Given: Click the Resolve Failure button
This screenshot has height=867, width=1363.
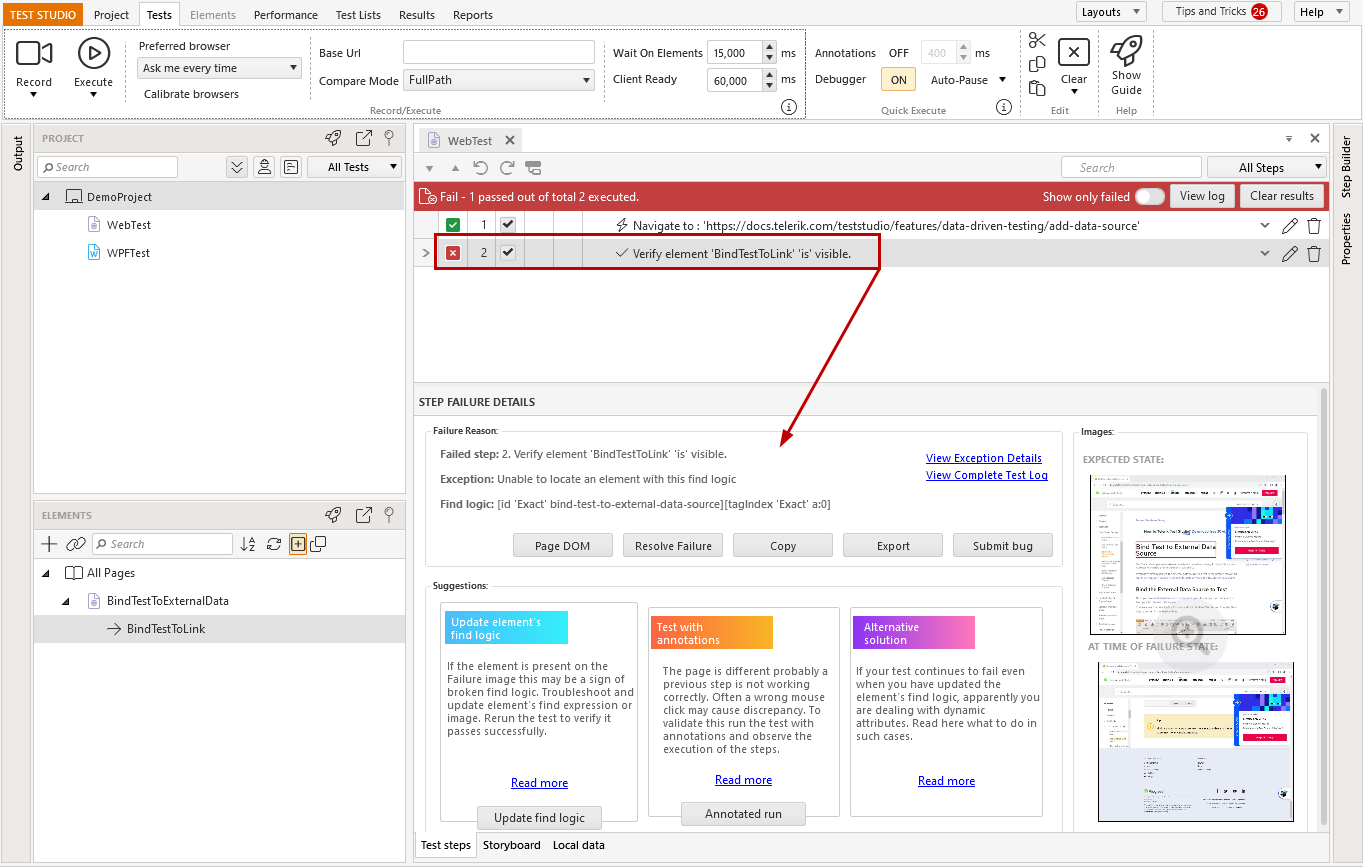Looking at the screenshot, I should pyautogui.click(x=673, y=545).
